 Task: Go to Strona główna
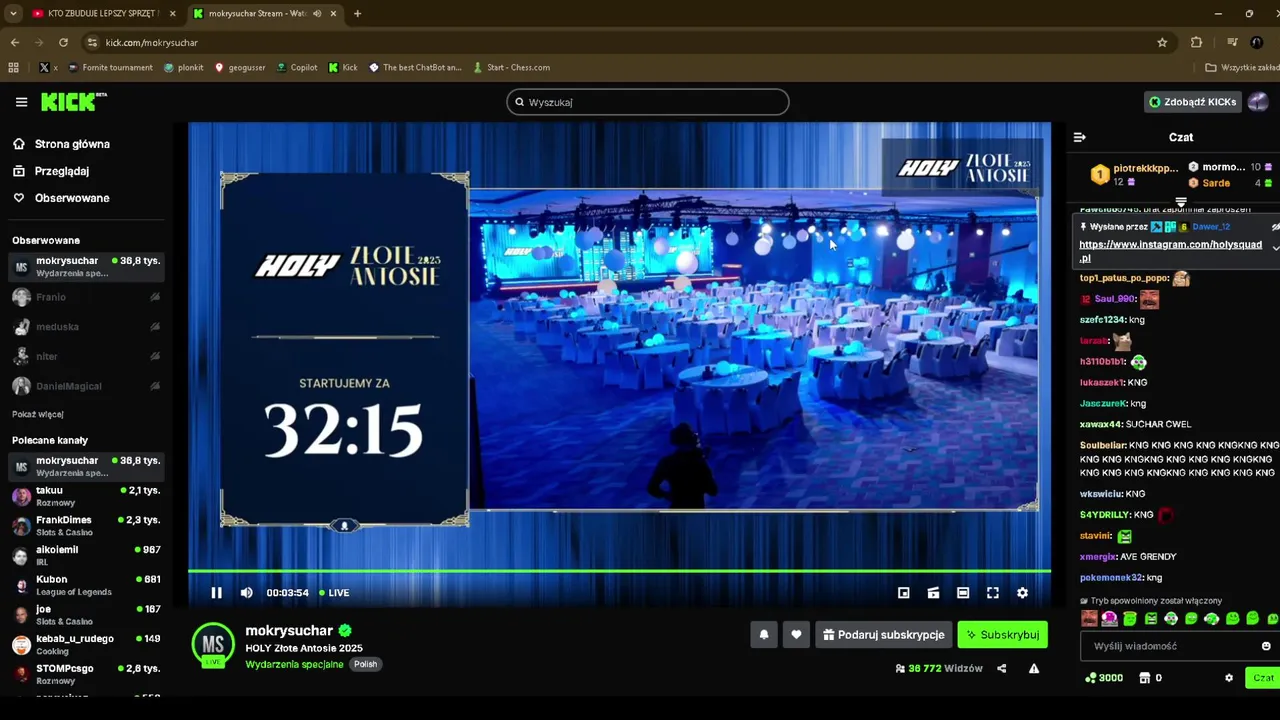tap(72, 144)
